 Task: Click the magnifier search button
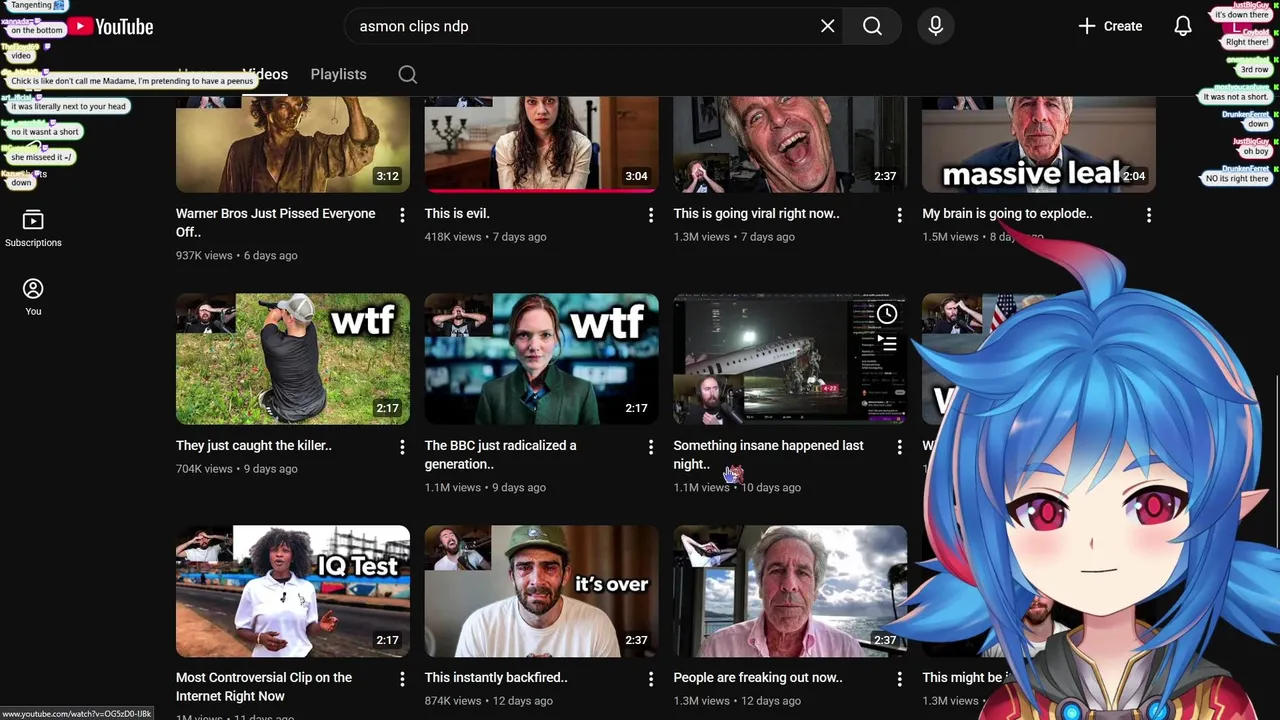pos(872,26)
